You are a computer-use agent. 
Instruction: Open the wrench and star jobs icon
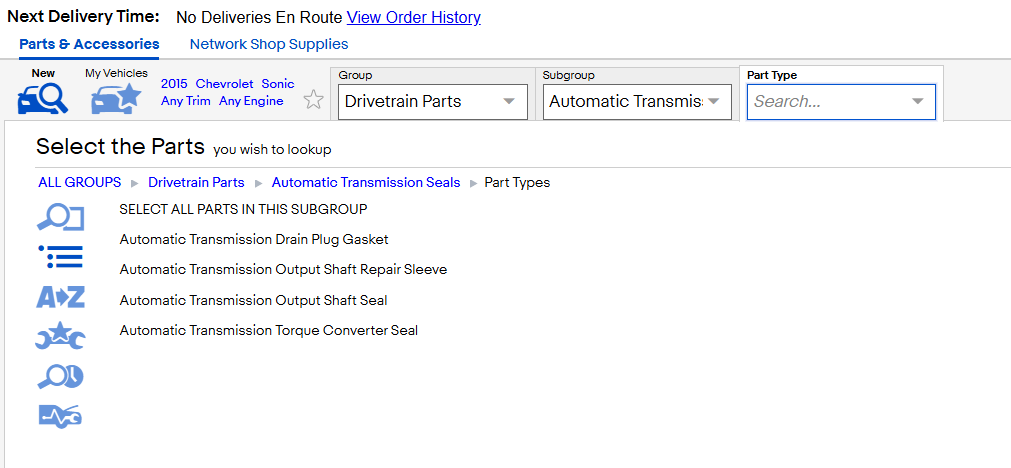pos(61,336)
